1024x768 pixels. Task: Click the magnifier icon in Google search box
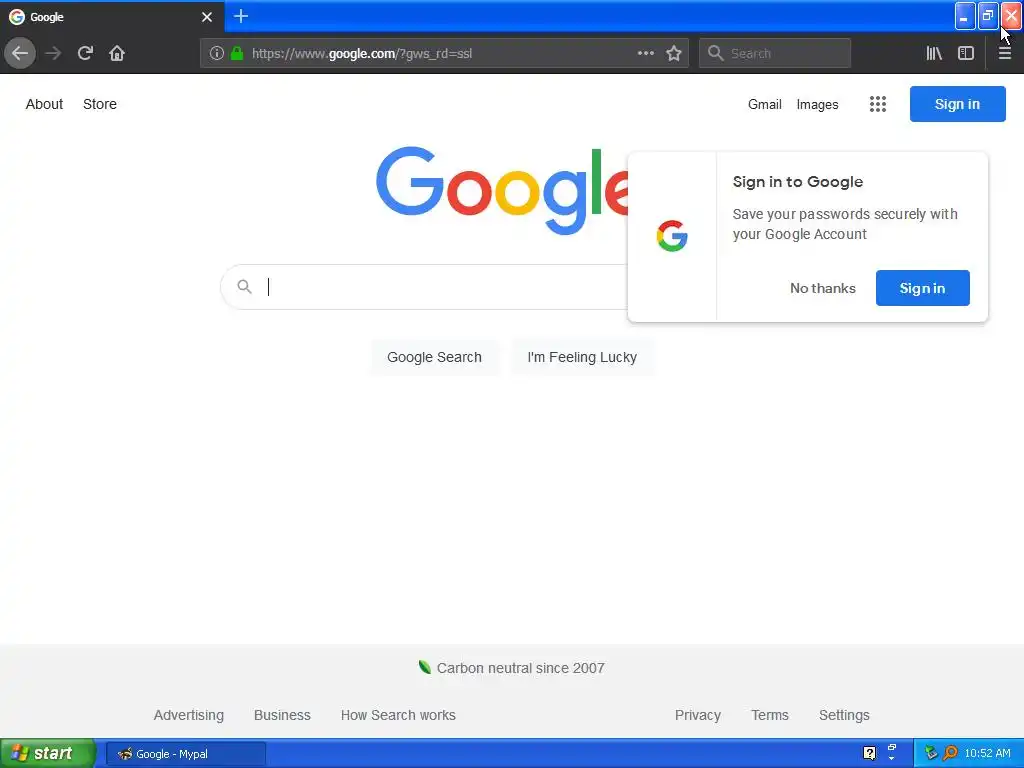[x=244, y=287]
